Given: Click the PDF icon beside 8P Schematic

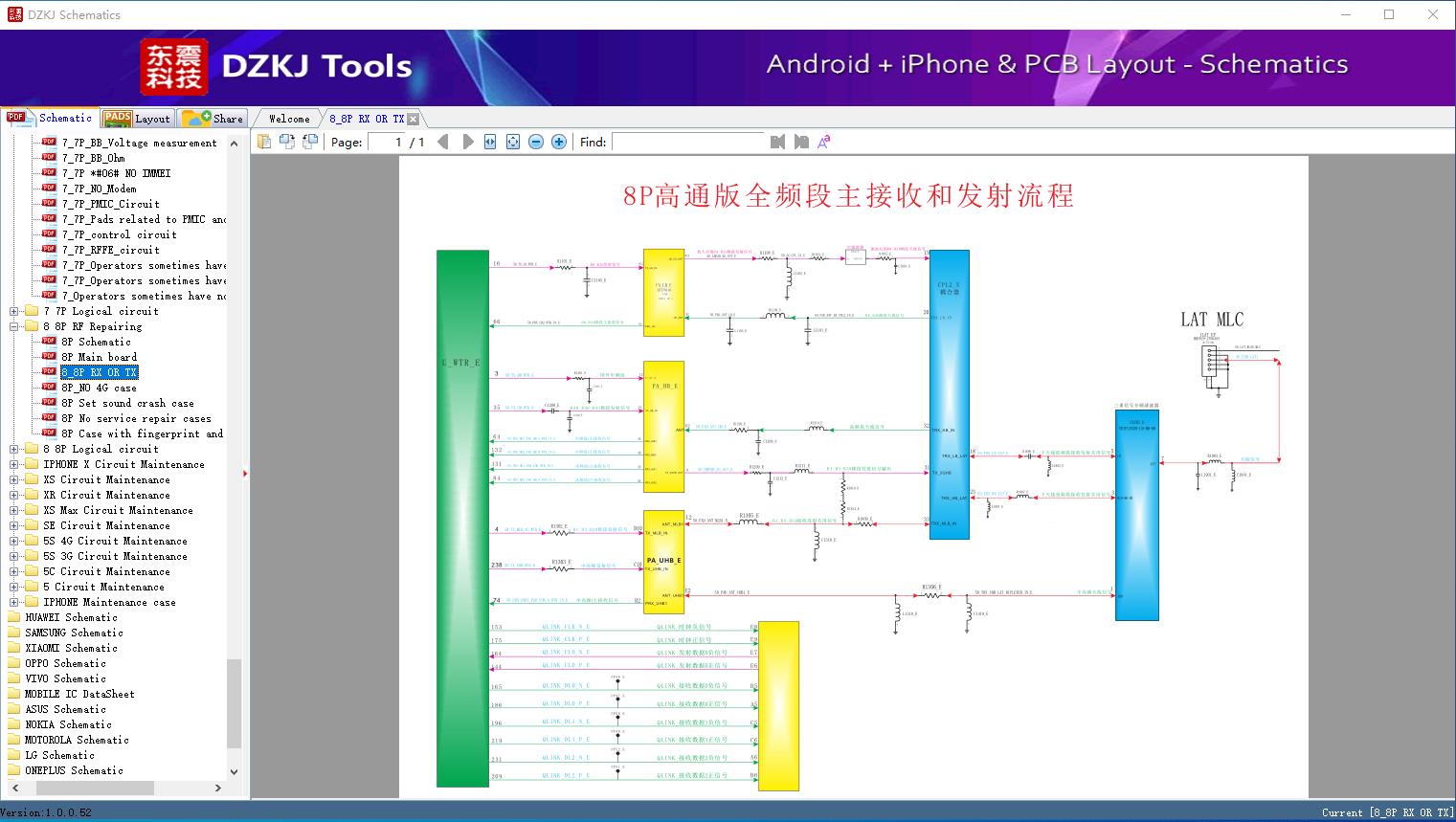Looking at the screenshot, I should pyautogui.click(x=50, y=341).
